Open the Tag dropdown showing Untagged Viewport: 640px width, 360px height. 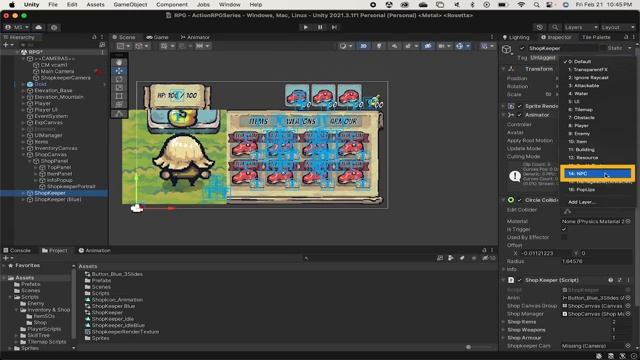click(x=543, y=58)
